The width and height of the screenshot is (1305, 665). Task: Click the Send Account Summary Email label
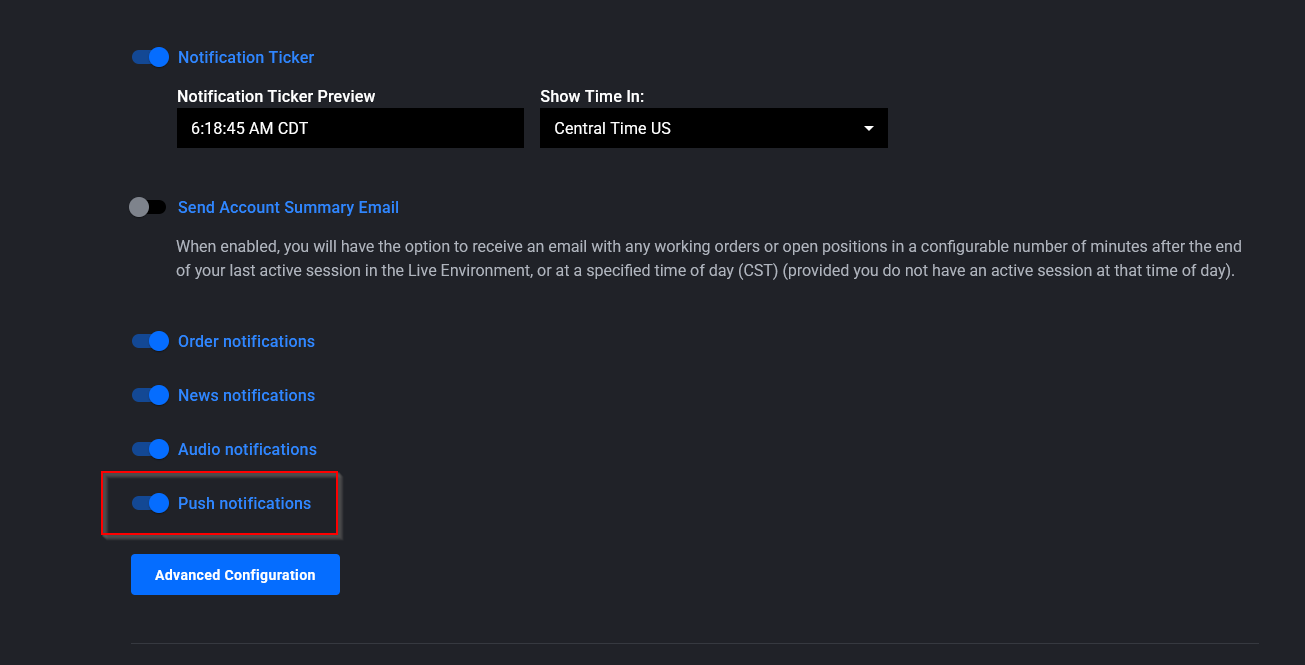288,207
